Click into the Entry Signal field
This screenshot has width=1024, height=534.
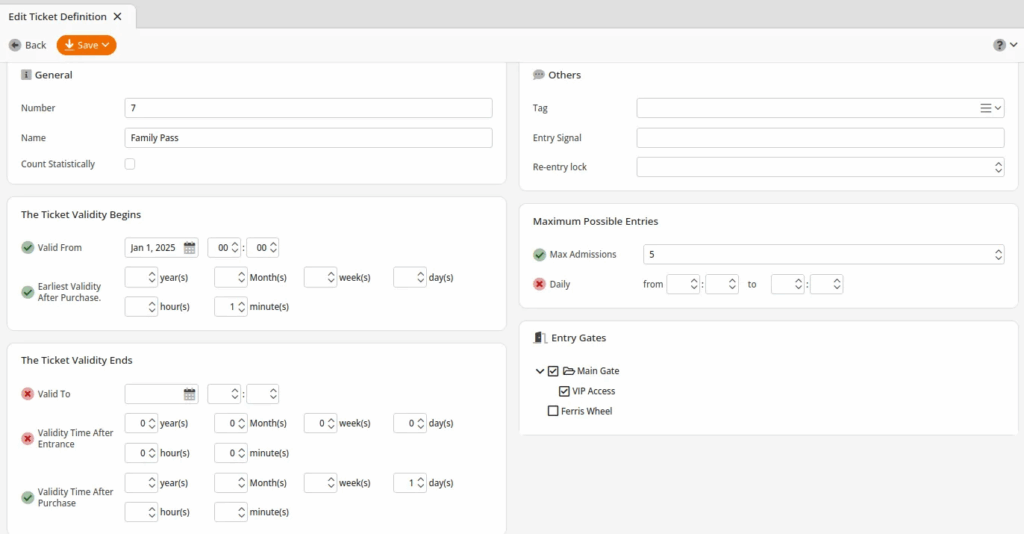click(x=820, y=138)
